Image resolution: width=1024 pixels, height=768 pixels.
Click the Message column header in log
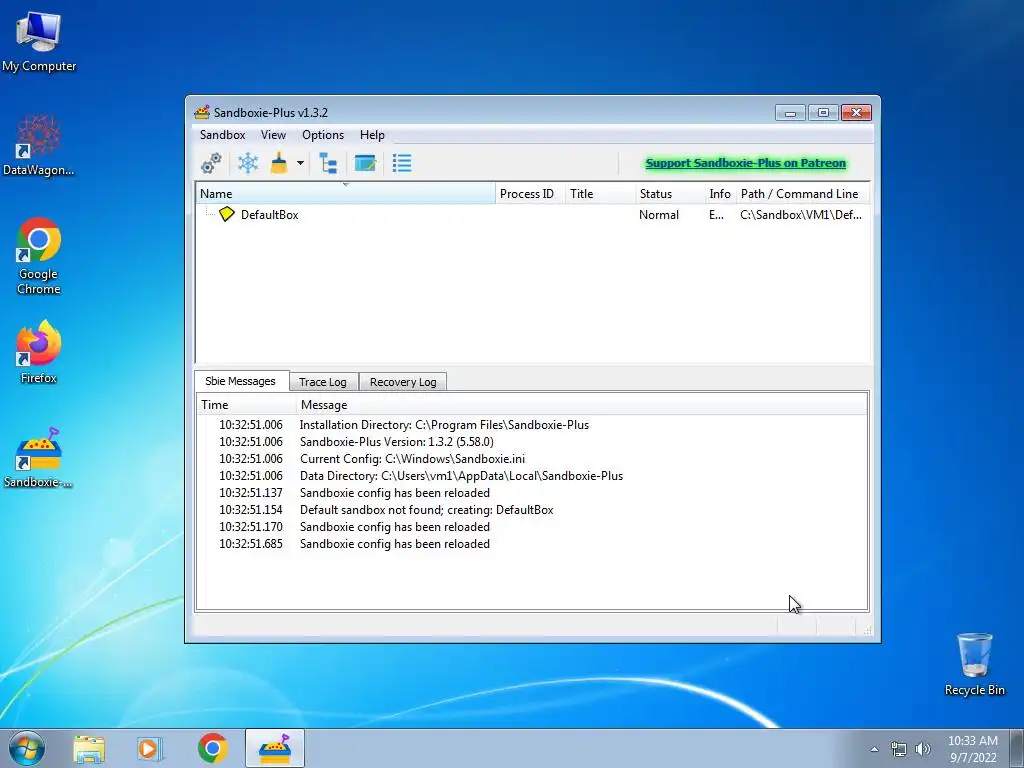coord(582,405)
